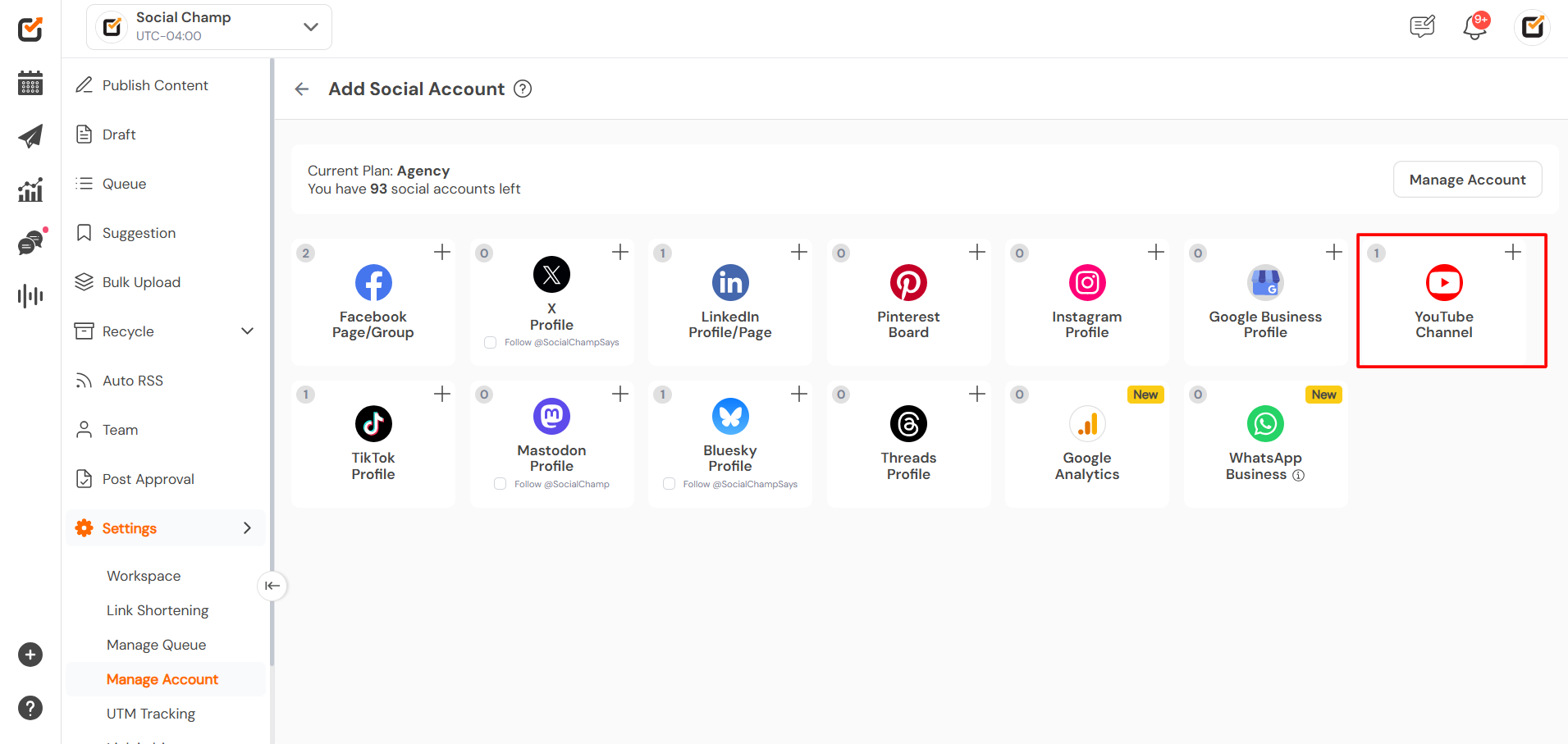Click the Mastodon logo icon

[551, 417]
